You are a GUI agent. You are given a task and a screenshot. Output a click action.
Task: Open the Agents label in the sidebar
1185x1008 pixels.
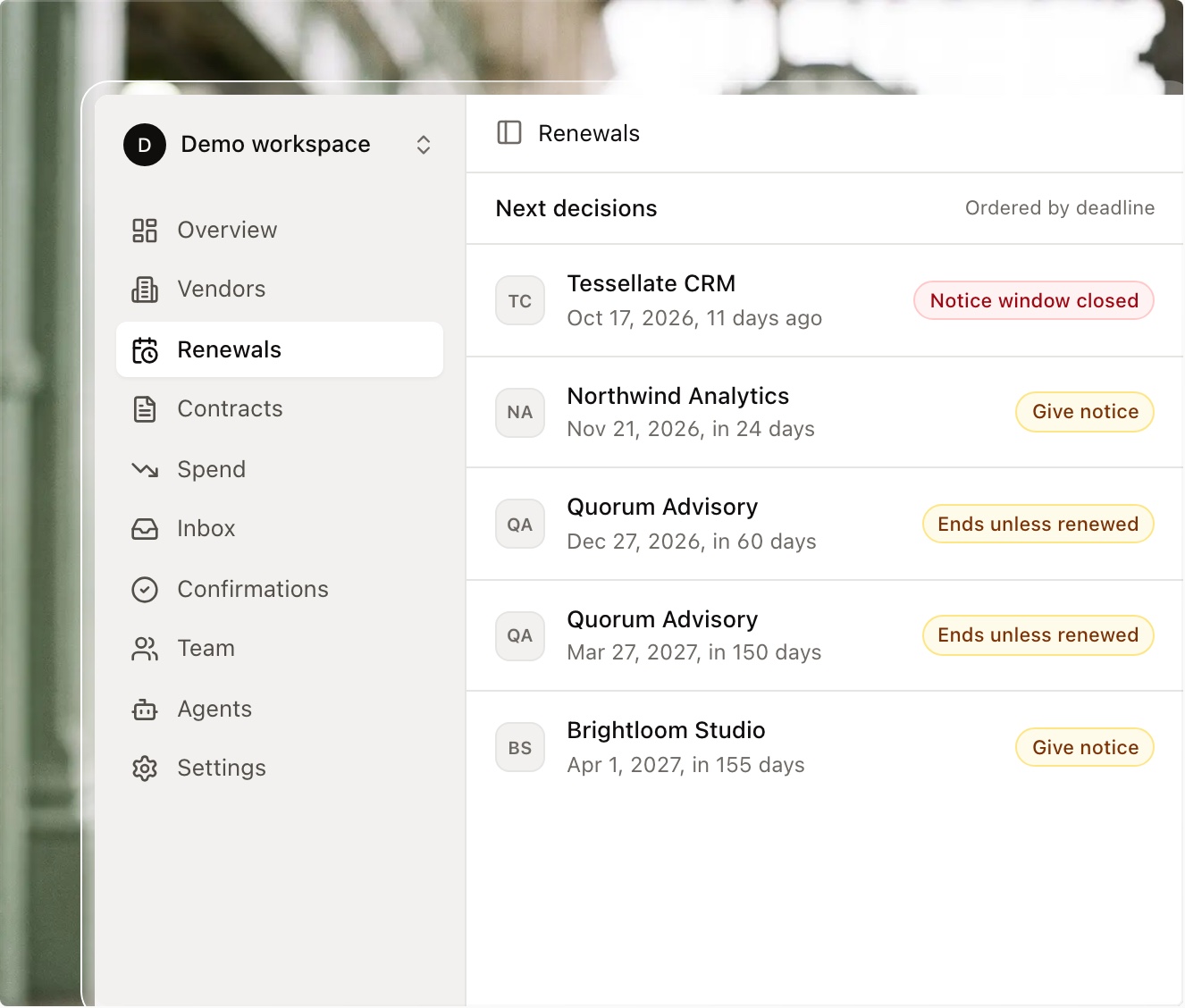click(x=214, y=710)
